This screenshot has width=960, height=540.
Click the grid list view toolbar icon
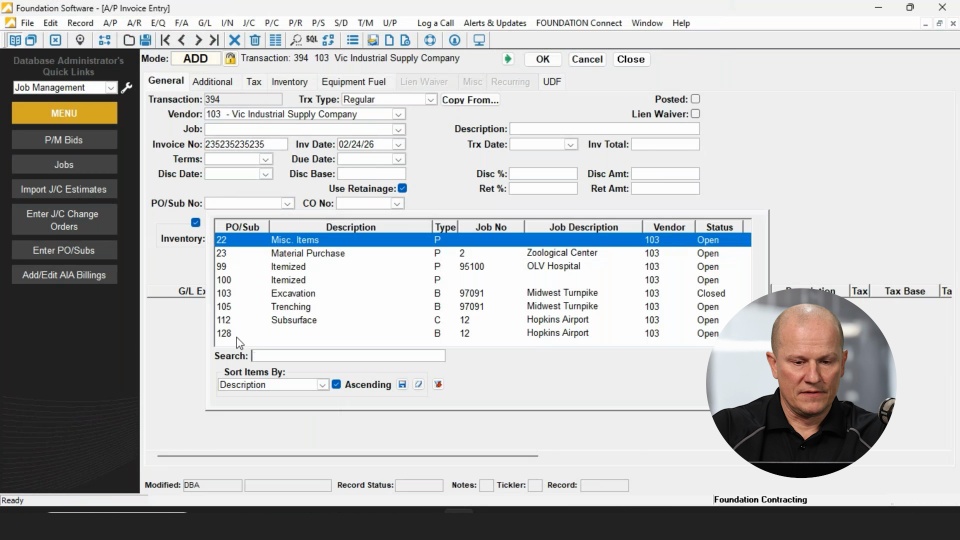tap(276, 40)
